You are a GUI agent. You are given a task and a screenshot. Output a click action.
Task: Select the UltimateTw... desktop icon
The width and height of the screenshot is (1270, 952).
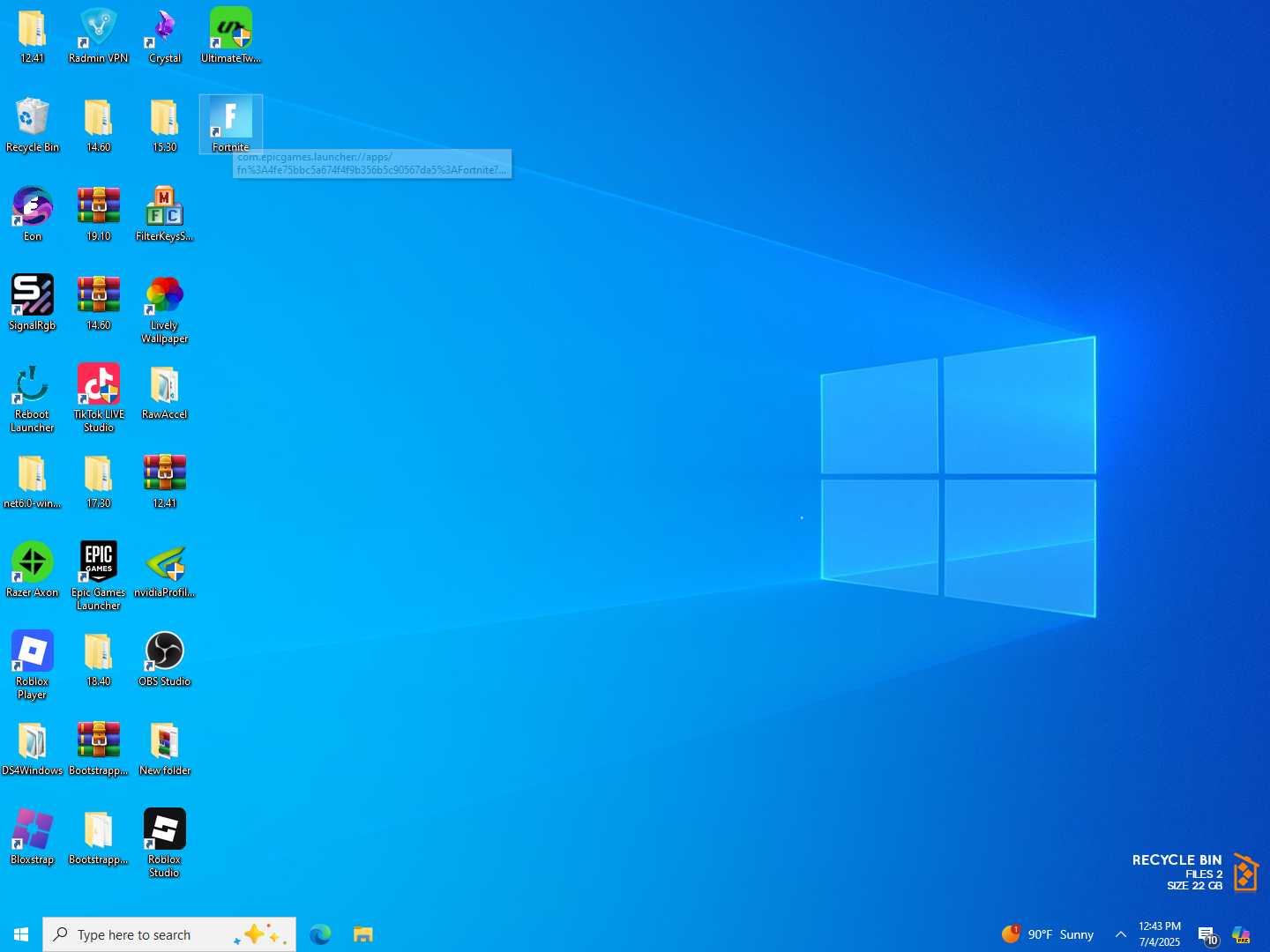(x=231, y=36)
